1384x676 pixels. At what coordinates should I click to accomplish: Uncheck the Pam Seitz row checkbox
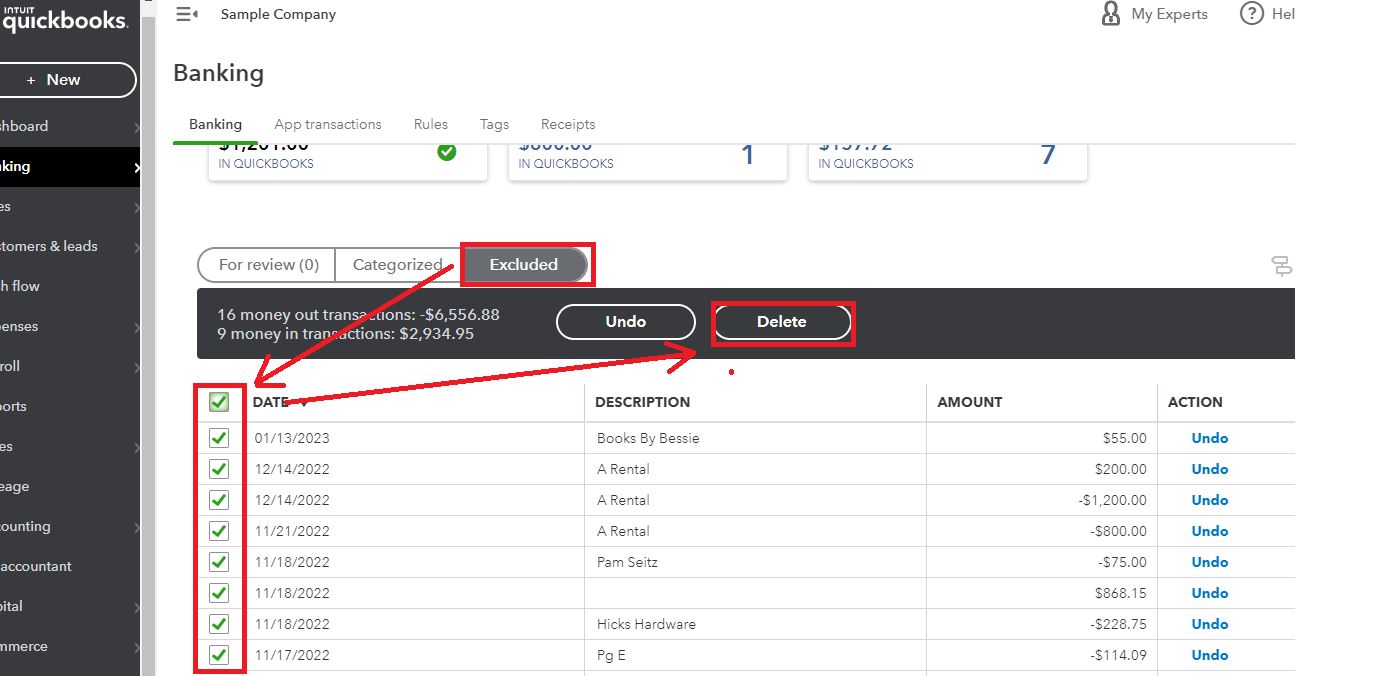coord(219,562)
